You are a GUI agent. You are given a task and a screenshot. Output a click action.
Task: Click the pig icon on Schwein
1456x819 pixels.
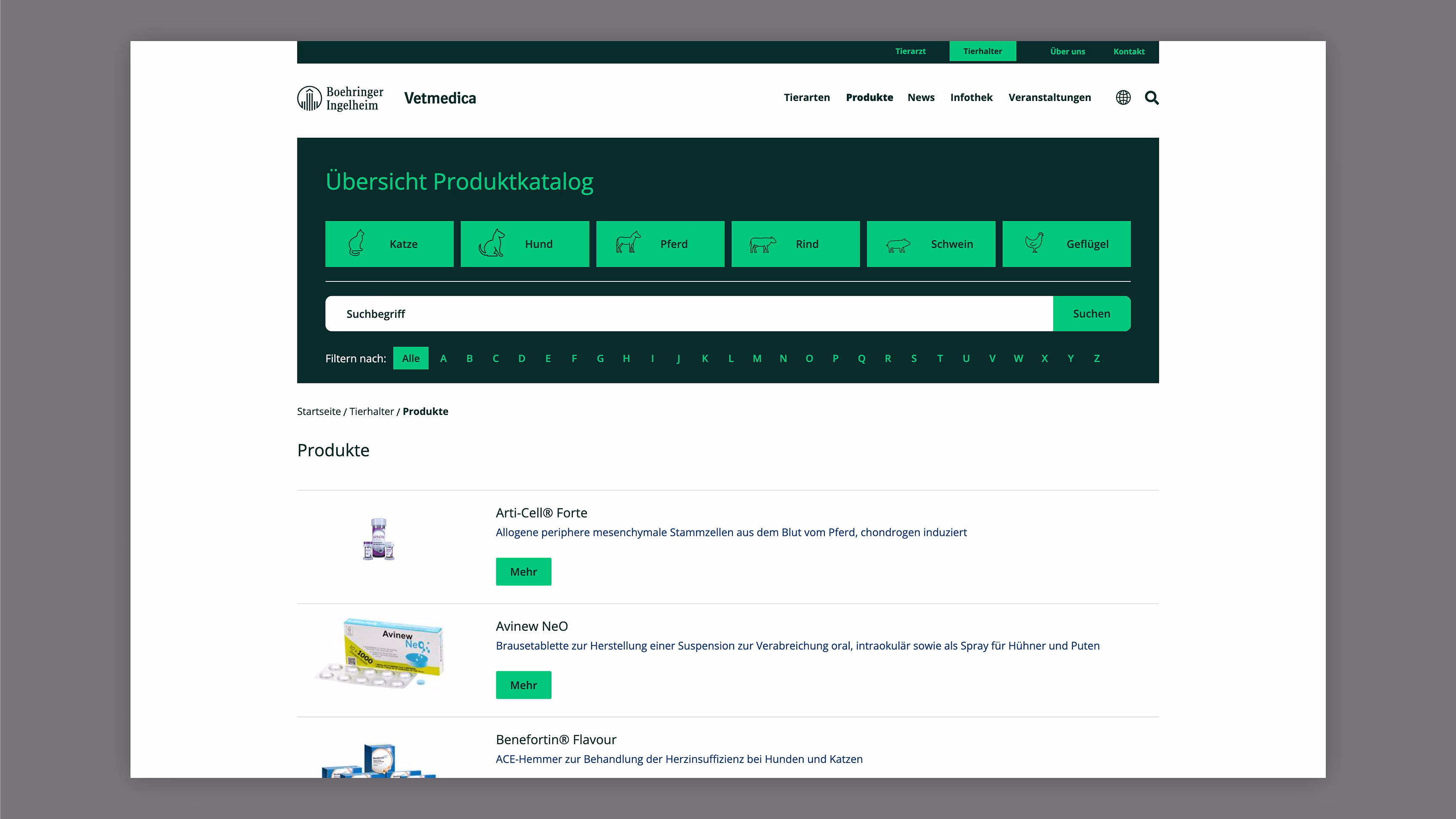click(898, 245)
